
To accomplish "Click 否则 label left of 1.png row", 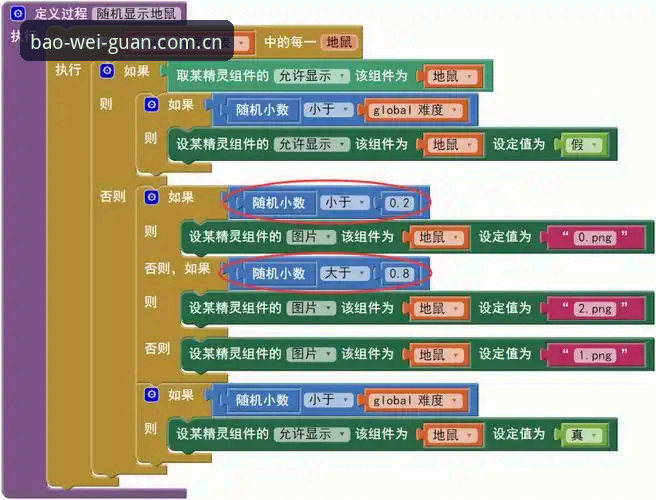I will (x=157, y=348).
